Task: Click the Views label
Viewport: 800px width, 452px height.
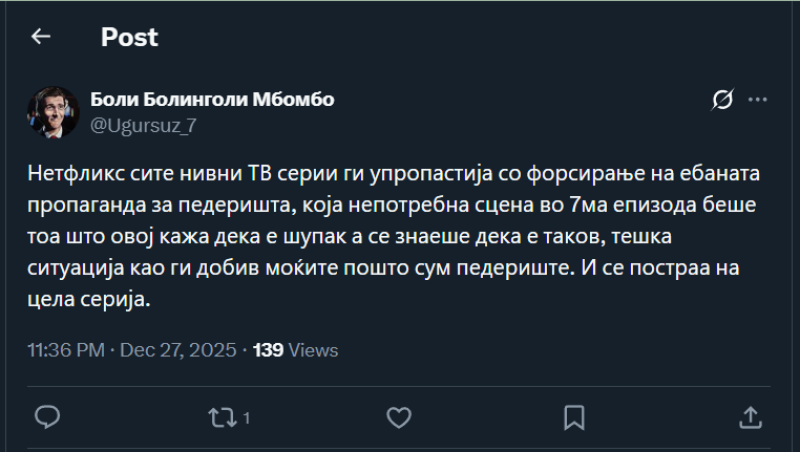Action: click(314, 350)
